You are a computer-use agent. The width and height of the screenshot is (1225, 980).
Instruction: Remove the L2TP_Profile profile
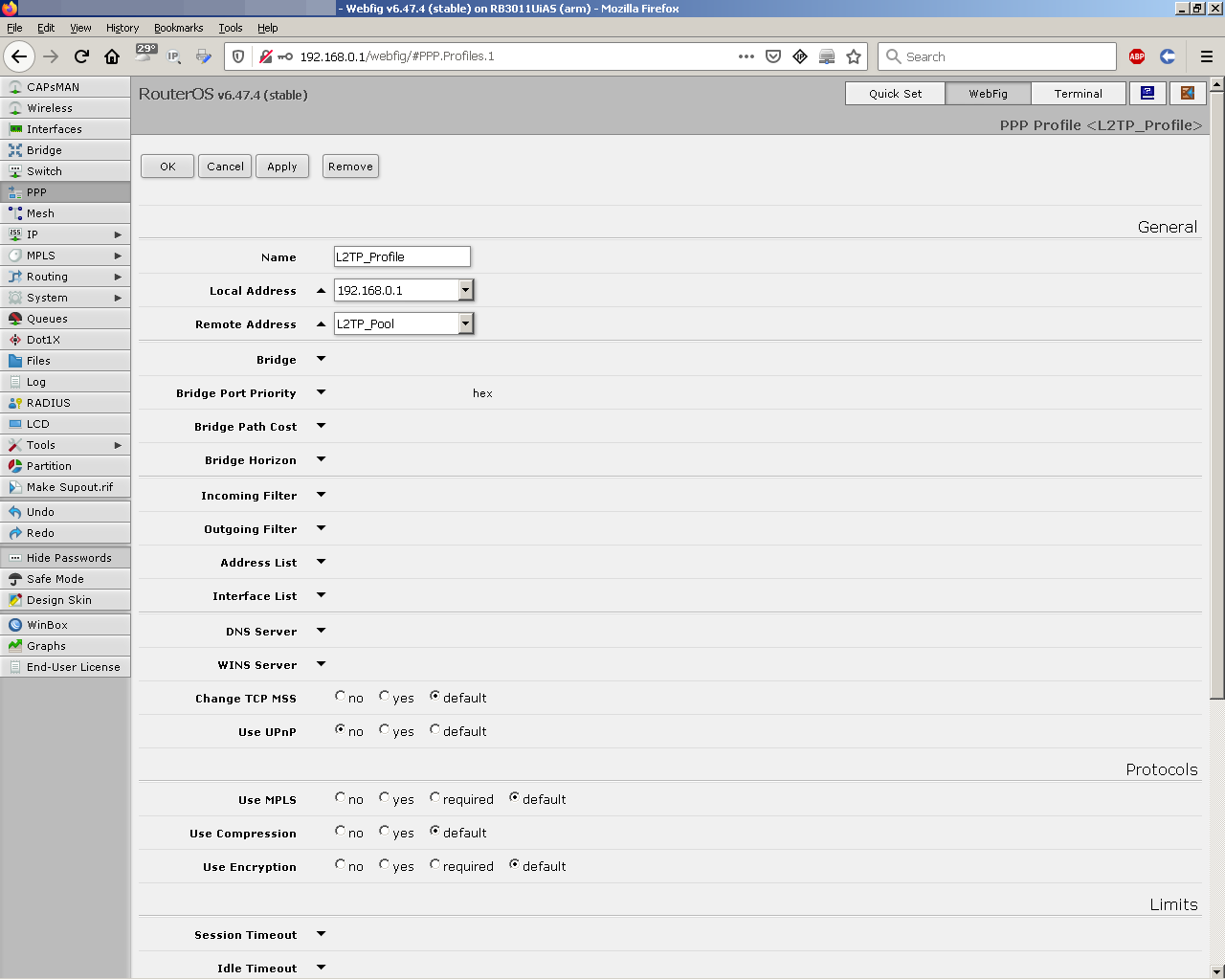click(350, 167)
